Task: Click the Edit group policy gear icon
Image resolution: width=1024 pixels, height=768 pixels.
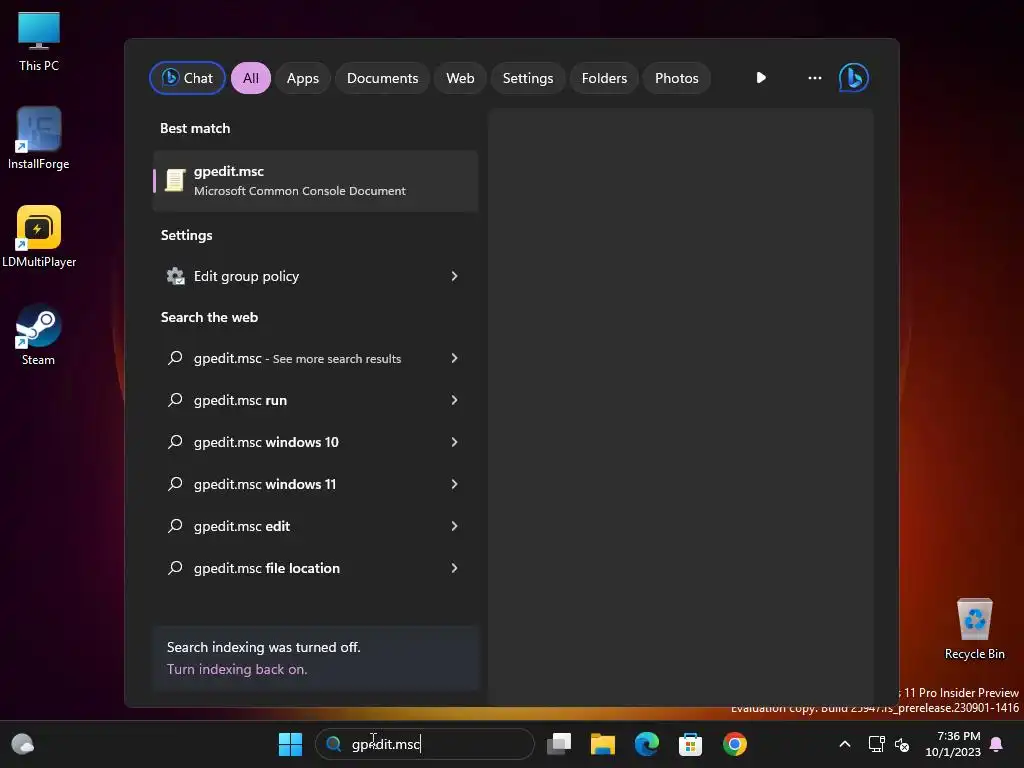Action: pos(175,276)
